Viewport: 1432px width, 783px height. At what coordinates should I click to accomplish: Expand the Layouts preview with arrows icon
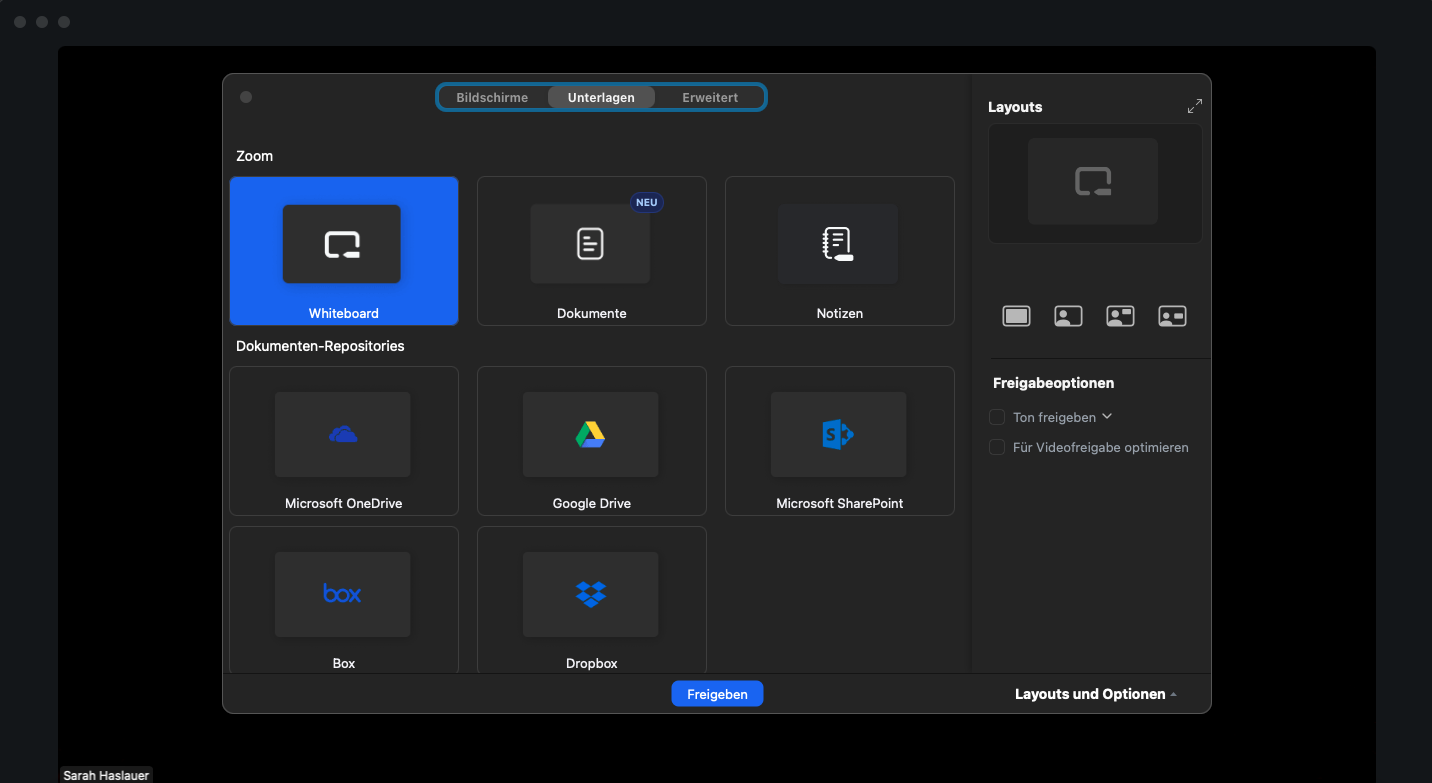[1194, 106]
